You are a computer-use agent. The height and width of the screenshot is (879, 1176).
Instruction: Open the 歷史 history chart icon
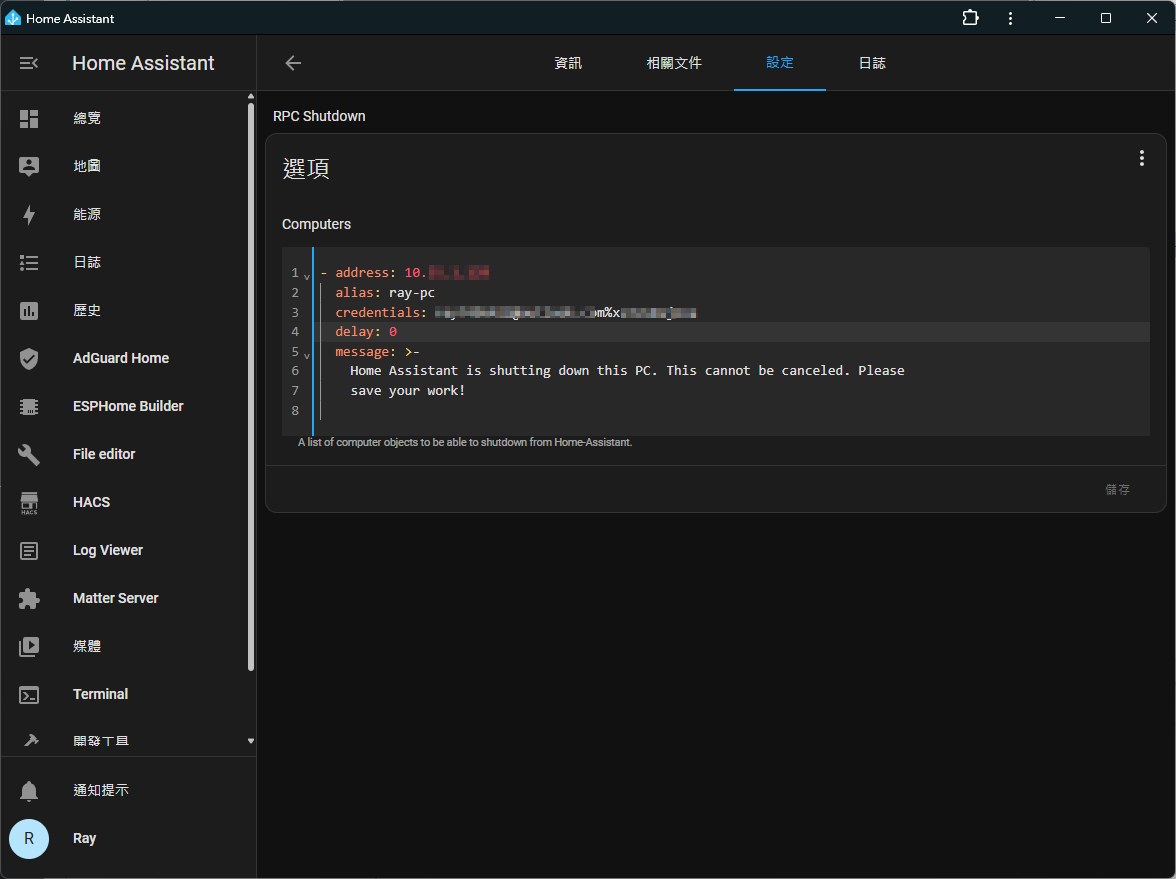click(28, 310)
